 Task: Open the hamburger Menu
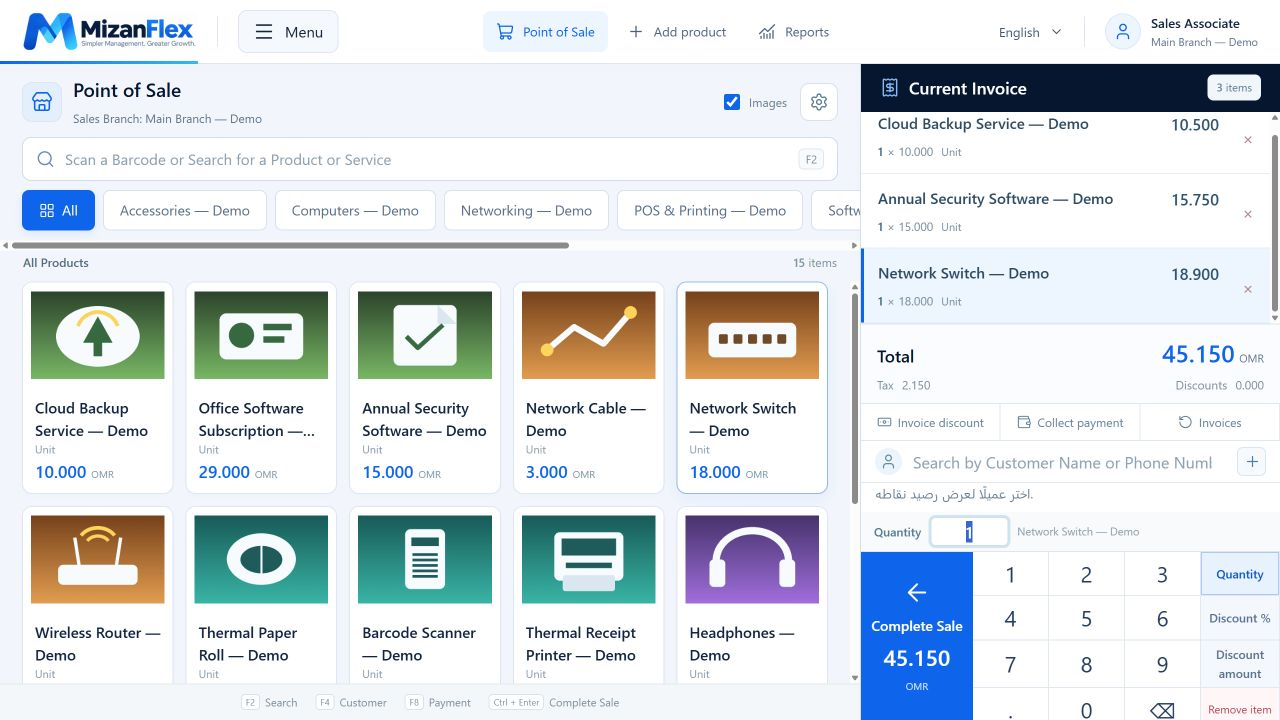[x=288, y=32]
